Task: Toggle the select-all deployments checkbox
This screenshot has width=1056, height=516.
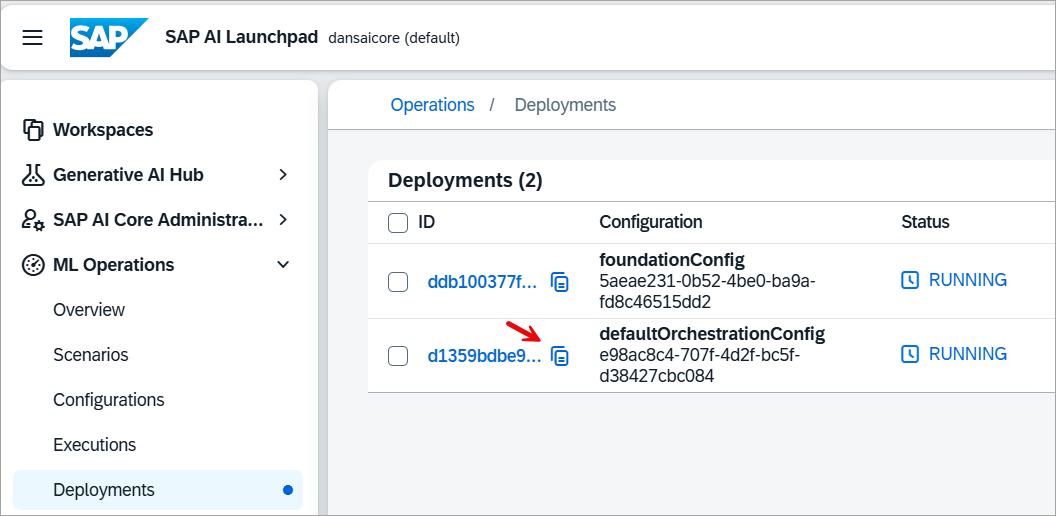Action: click(398, 222)
